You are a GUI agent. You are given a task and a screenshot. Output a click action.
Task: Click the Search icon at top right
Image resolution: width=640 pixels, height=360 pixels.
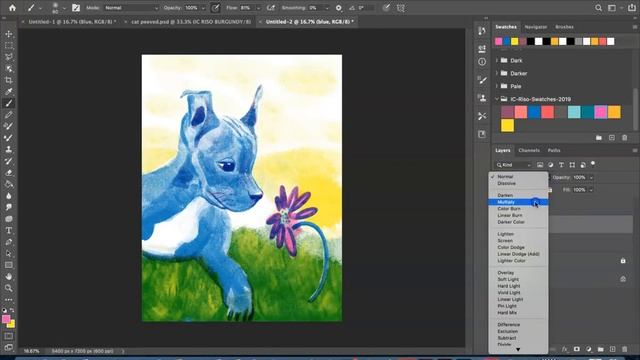598,8
